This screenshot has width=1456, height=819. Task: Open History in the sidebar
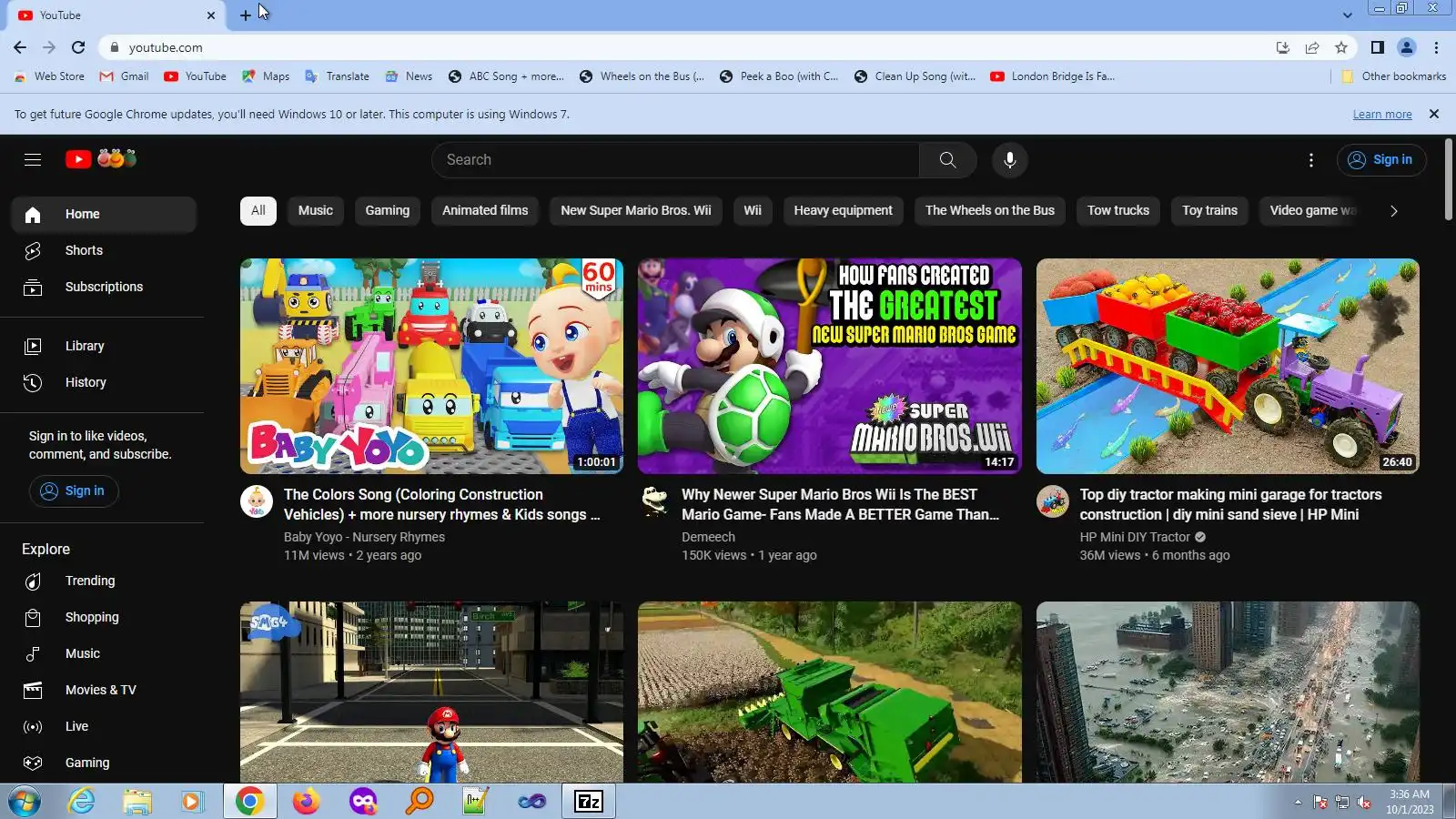pyautogui.click(x=104, y=382)
